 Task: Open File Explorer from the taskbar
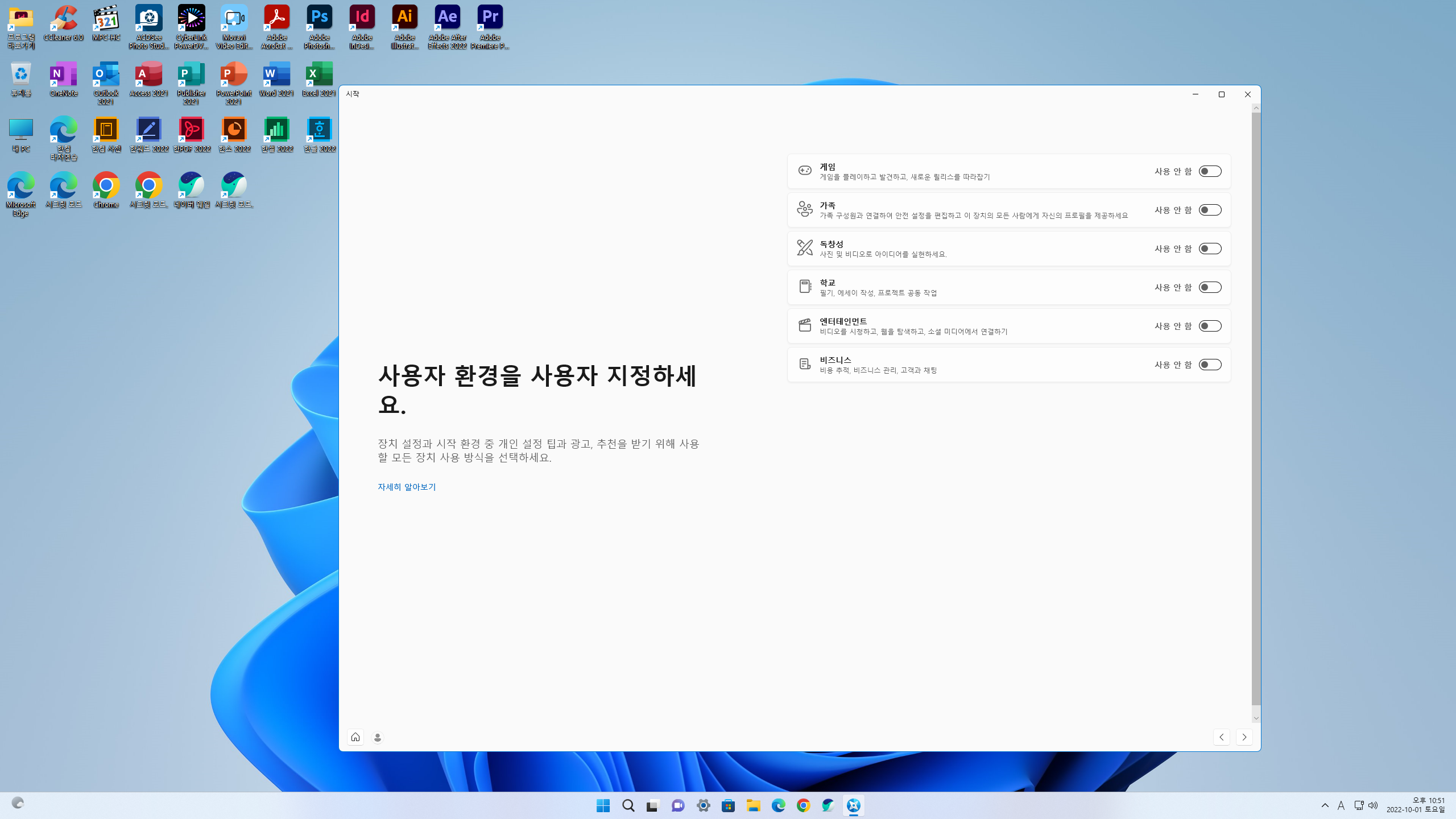click(x=754, y=805)
